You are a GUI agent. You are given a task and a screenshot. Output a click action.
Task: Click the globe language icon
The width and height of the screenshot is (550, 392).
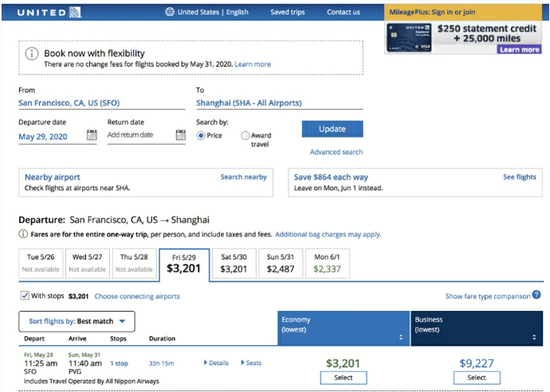[x=170, y=12]
